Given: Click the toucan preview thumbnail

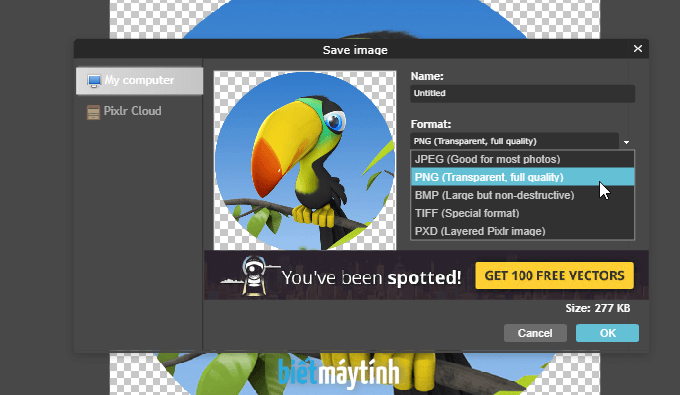Looking at the screenshot, I should click(305, 160).
